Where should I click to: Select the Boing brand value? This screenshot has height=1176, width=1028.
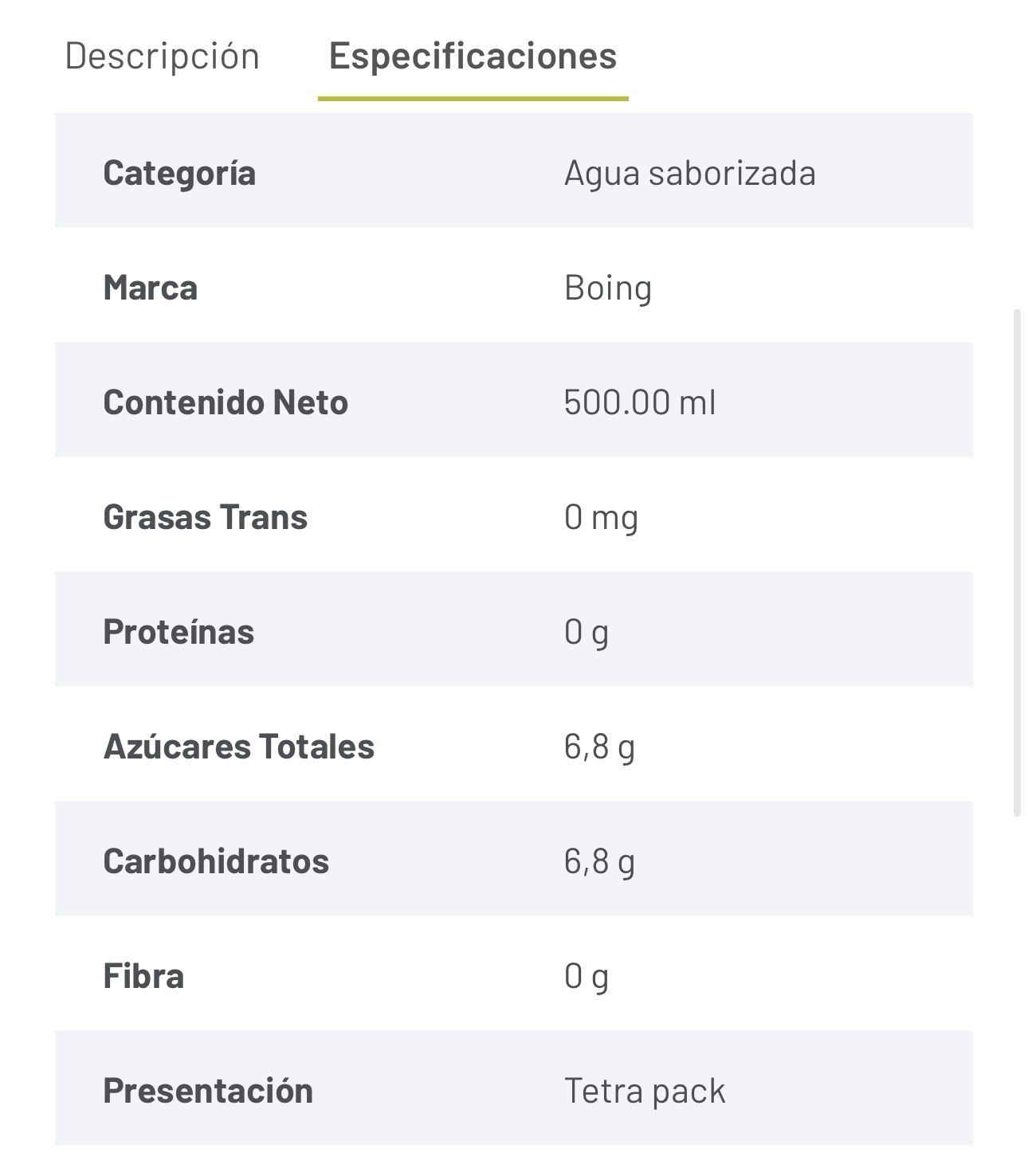click(x=608, y=288)
